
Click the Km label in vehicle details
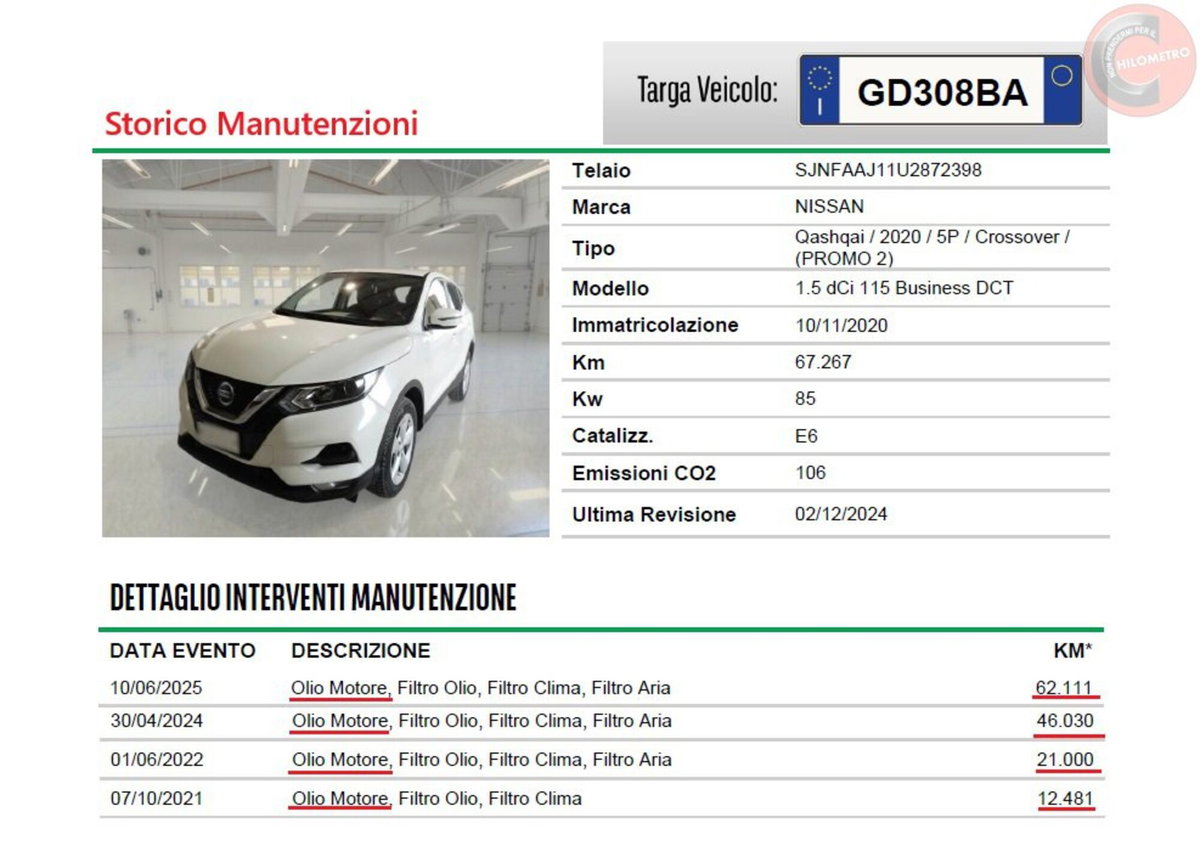588,362
